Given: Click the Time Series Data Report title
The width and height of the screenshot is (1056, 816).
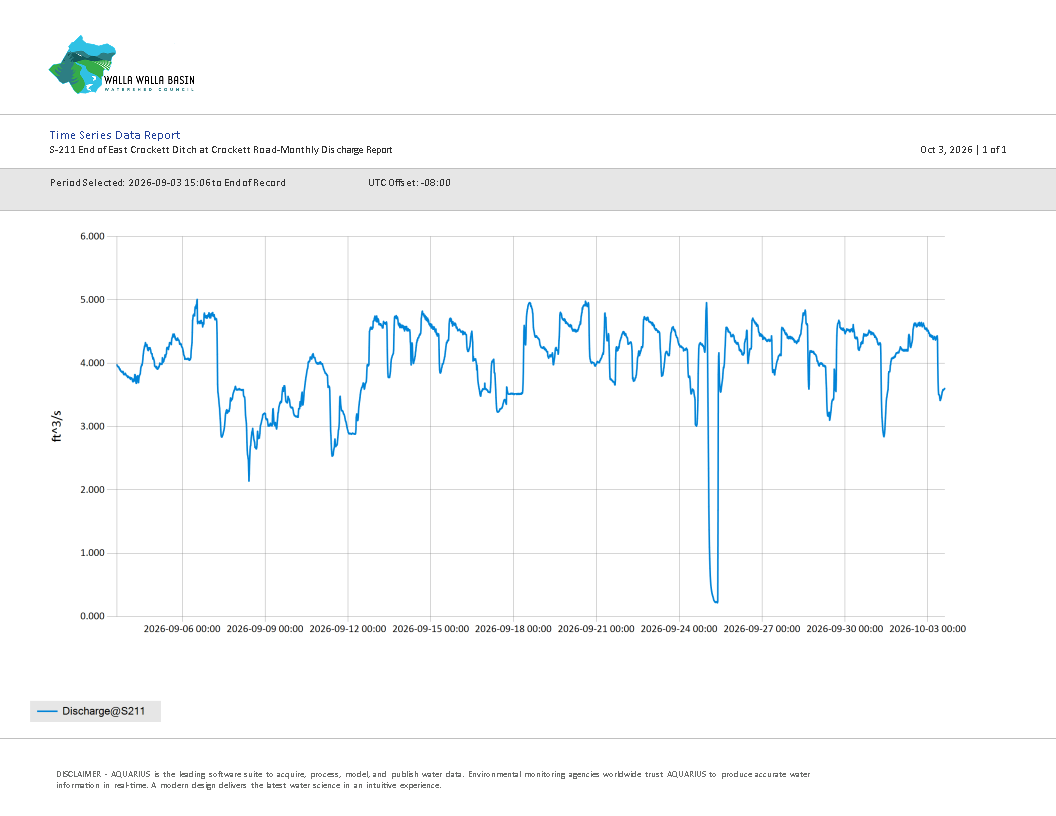Looking at the screenshot, I should pyautogui.click(x=114, y=135).
